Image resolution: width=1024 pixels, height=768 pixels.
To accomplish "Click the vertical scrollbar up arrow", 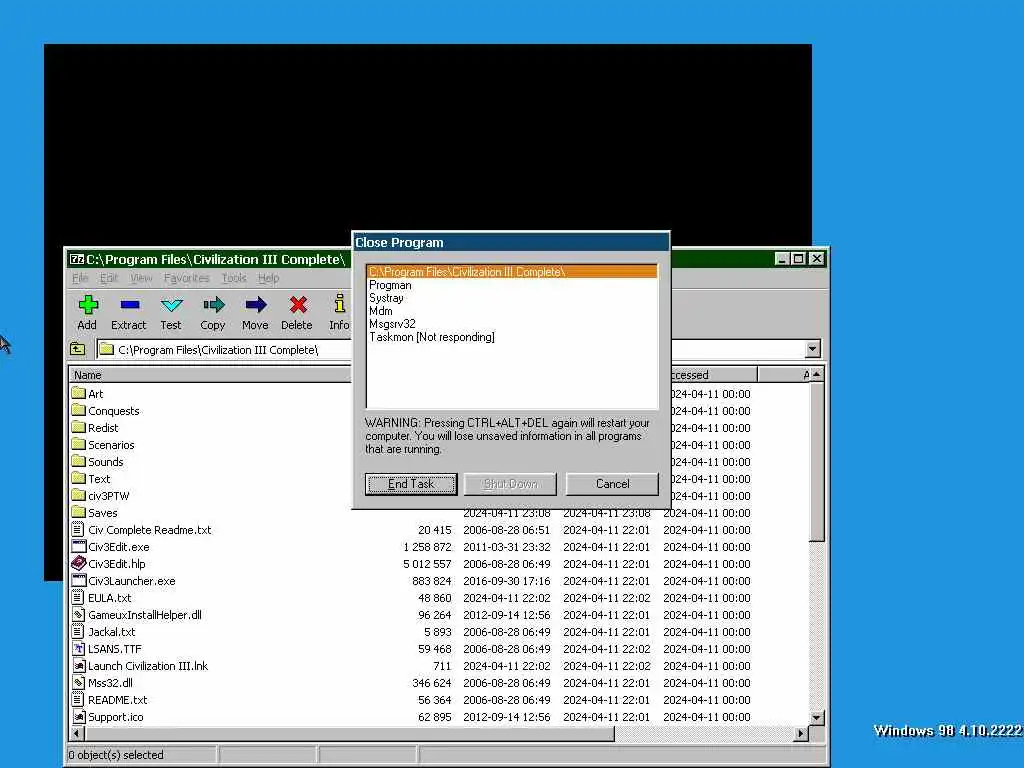I will pyautogui.click(x=816, y=375).
